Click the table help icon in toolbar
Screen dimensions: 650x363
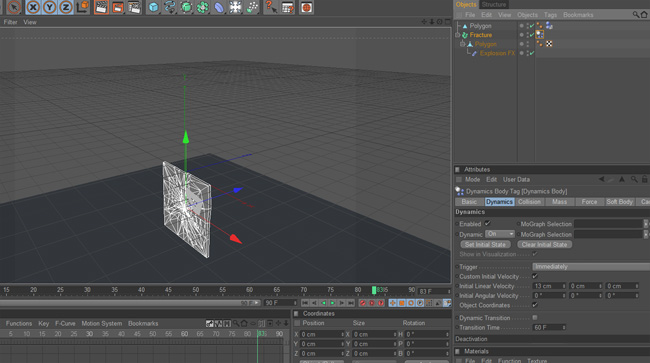(x=288, y=7)
